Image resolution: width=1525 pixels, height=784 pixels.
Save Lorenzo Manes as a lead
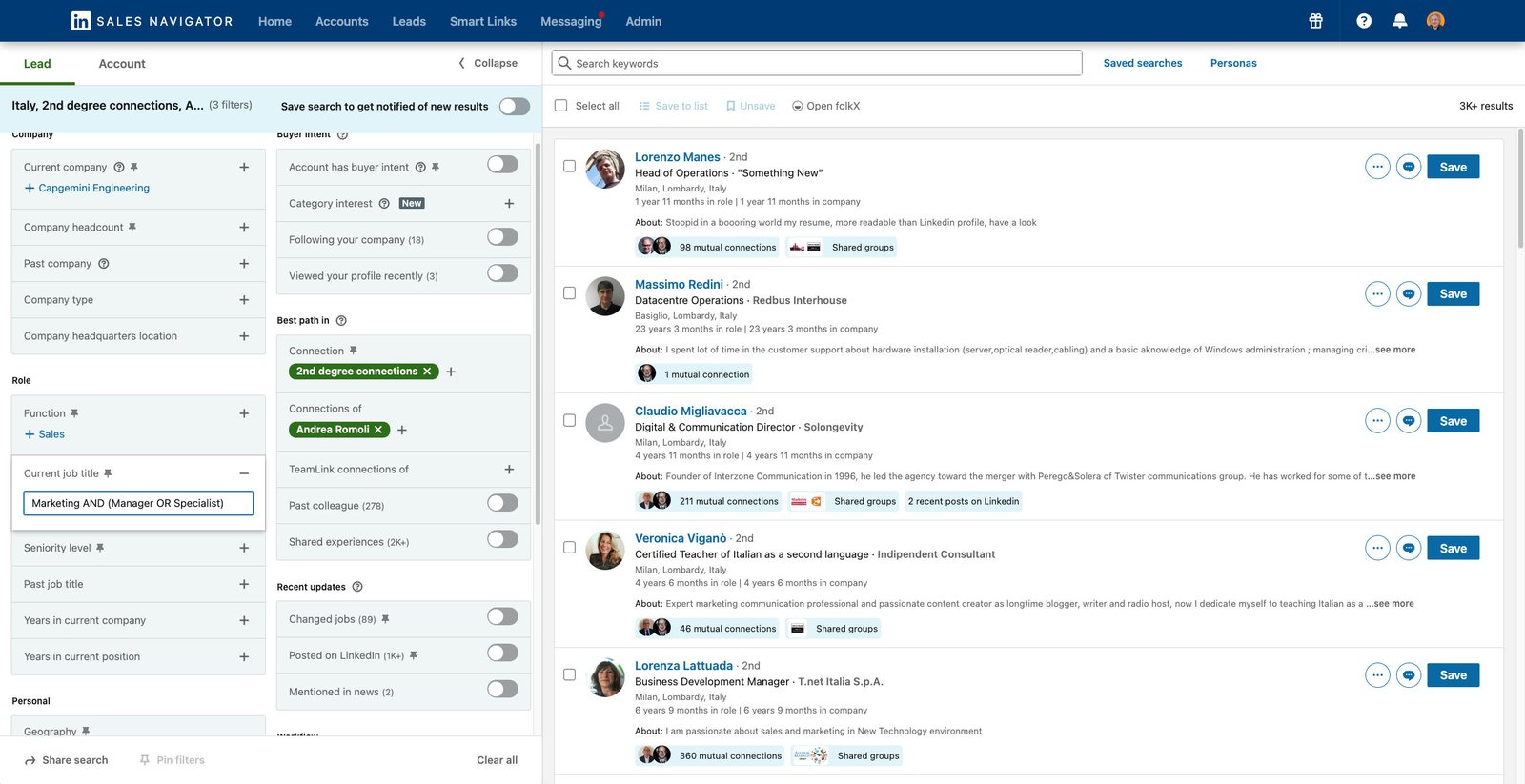[1454, 167]
